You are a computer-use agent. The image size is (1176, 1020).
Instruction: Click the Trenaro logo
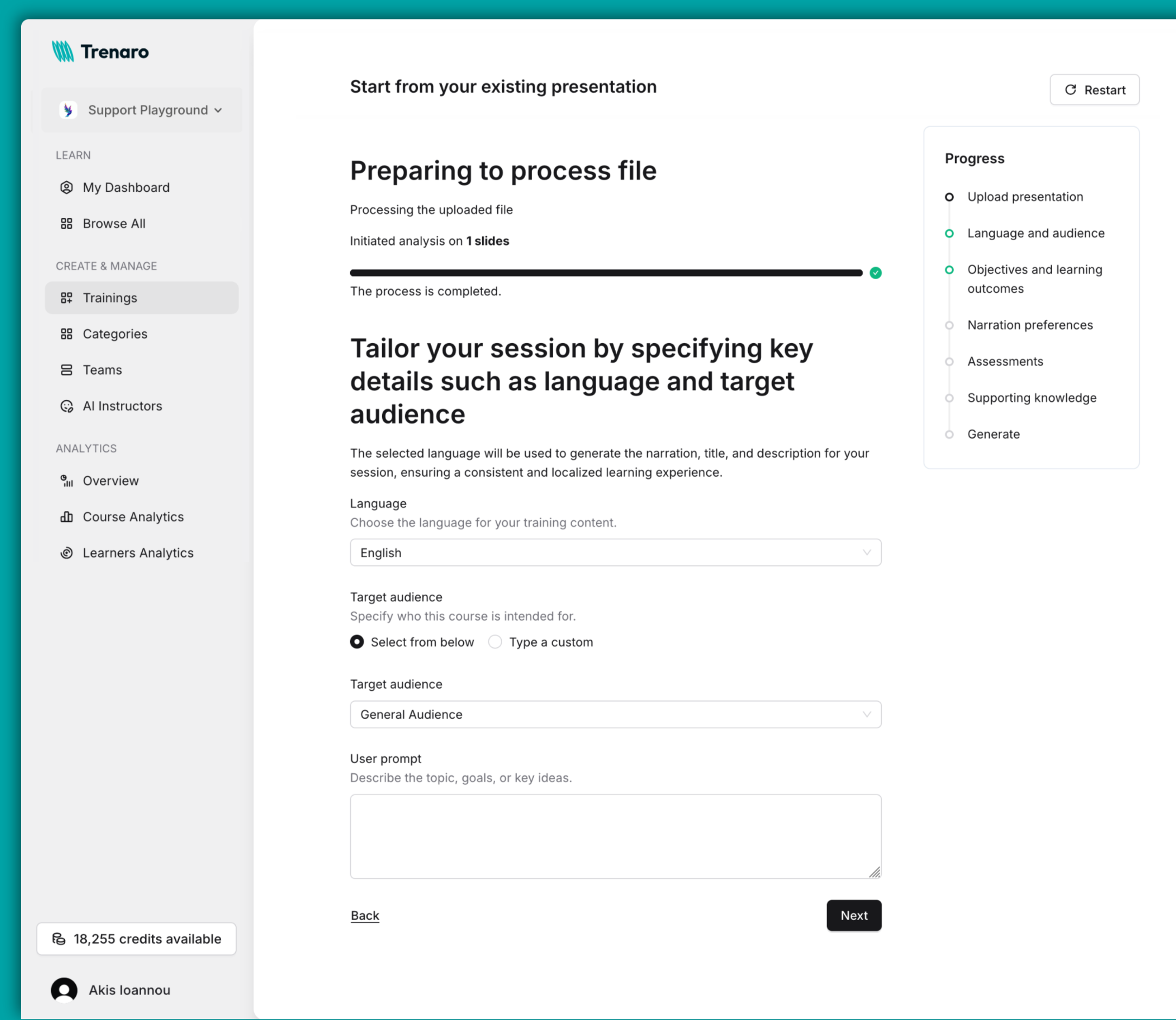[100, 51]
